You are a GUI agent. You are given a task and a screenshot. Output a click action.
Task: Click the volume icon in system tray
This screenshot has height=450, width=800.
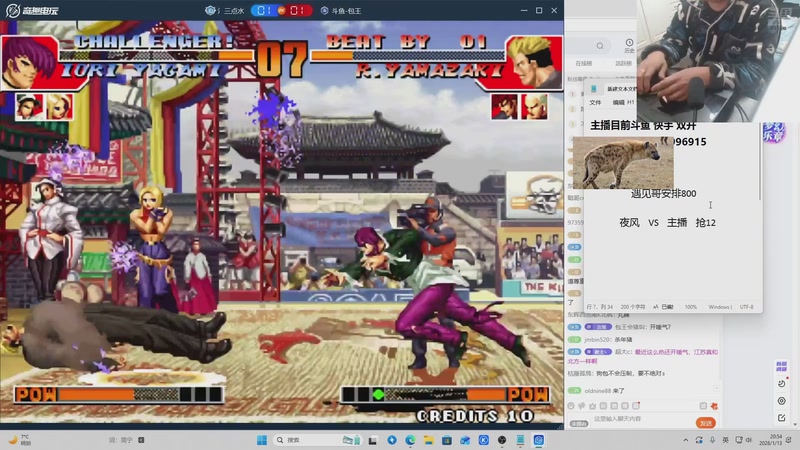(748, 440)
